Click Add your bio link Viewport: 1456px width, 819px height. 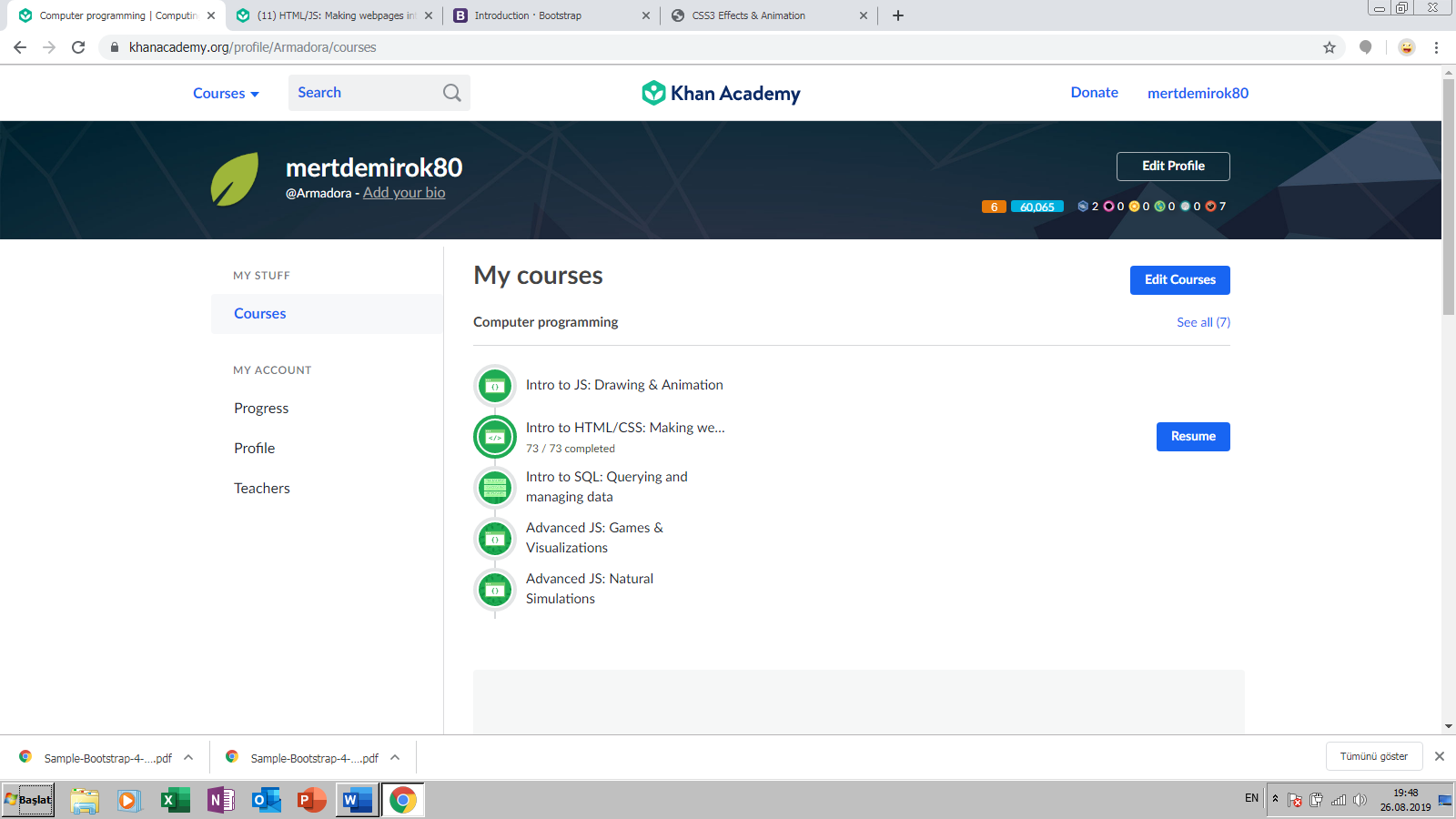point(404,193)
